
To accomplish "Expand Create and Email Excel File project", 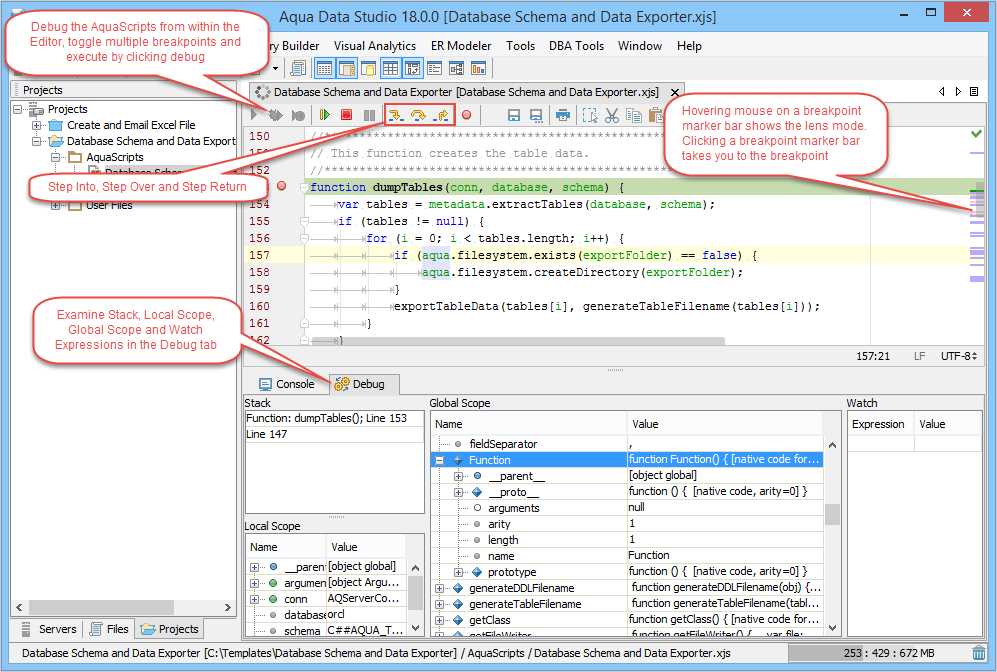I will (x=37, y=125).
